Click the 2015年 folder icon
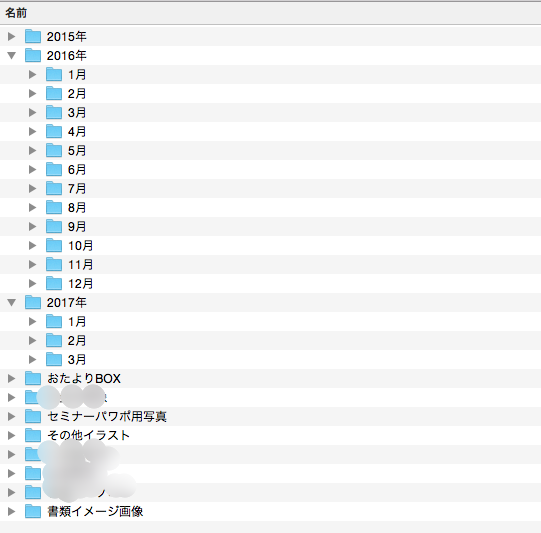The image size is (541, 533). point(33,36)
